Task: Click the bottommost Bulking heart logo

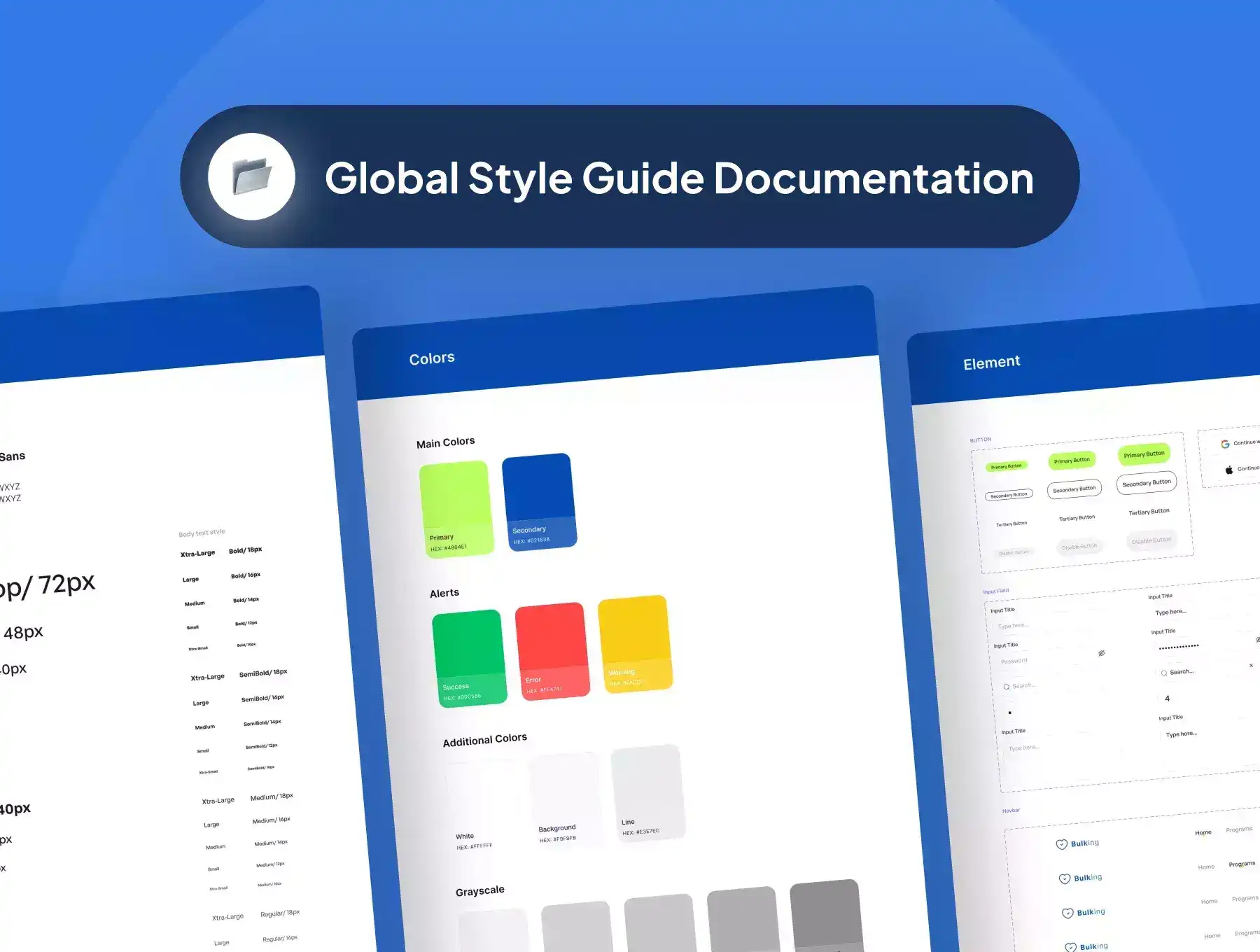Action: pos(1070,947)
